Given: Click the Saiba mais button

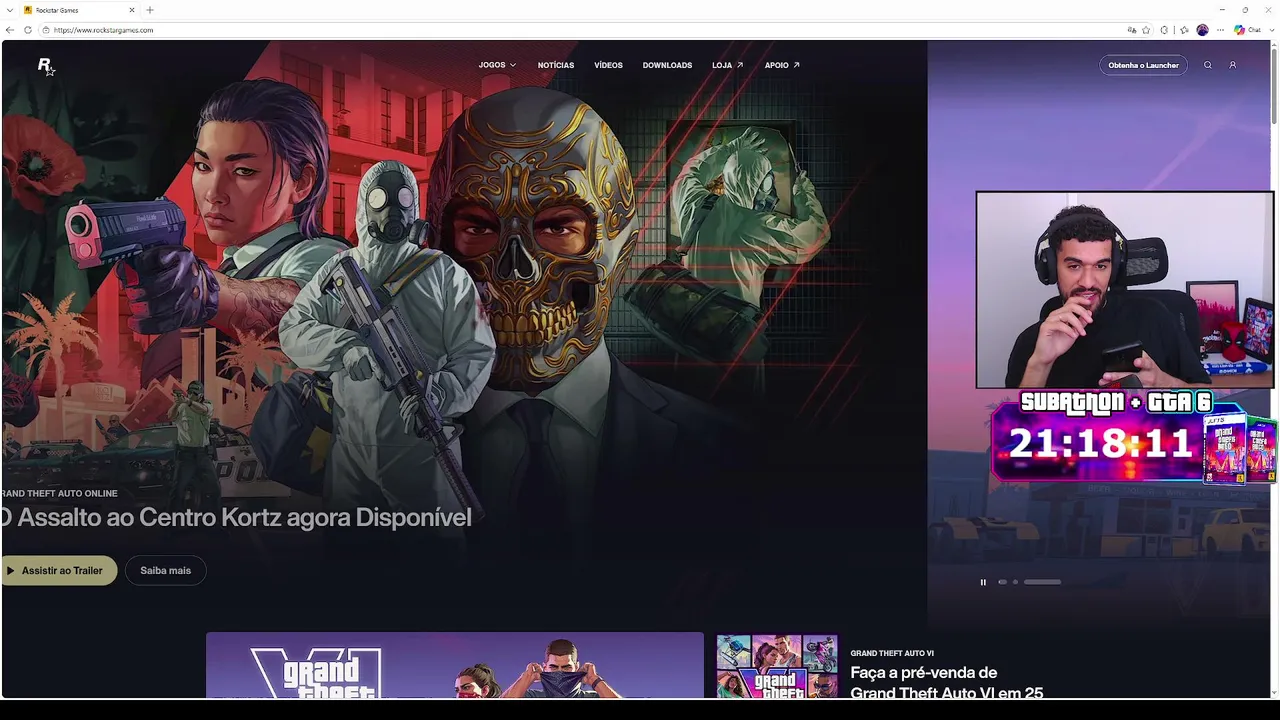Looking at the screenshot, I should [x=165, y=570].
